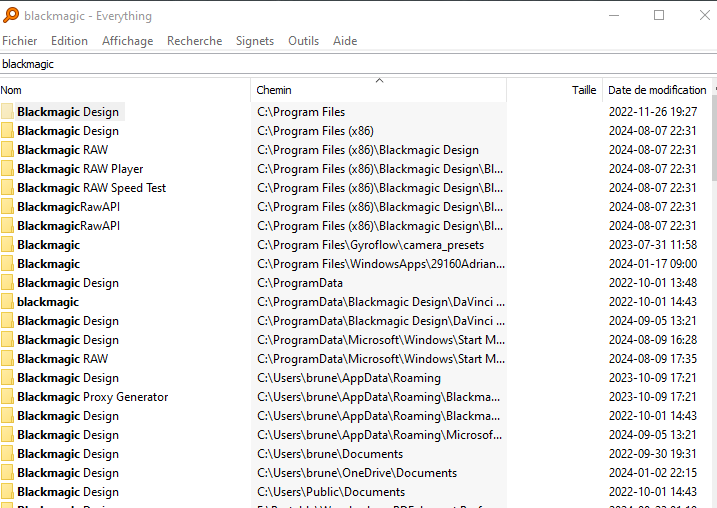The width and height of the screenshot is (717, 508).
Task: Click folder icon of Blackmagic RAW dated 2024-08-09 17:35
Action: [7, 358]
